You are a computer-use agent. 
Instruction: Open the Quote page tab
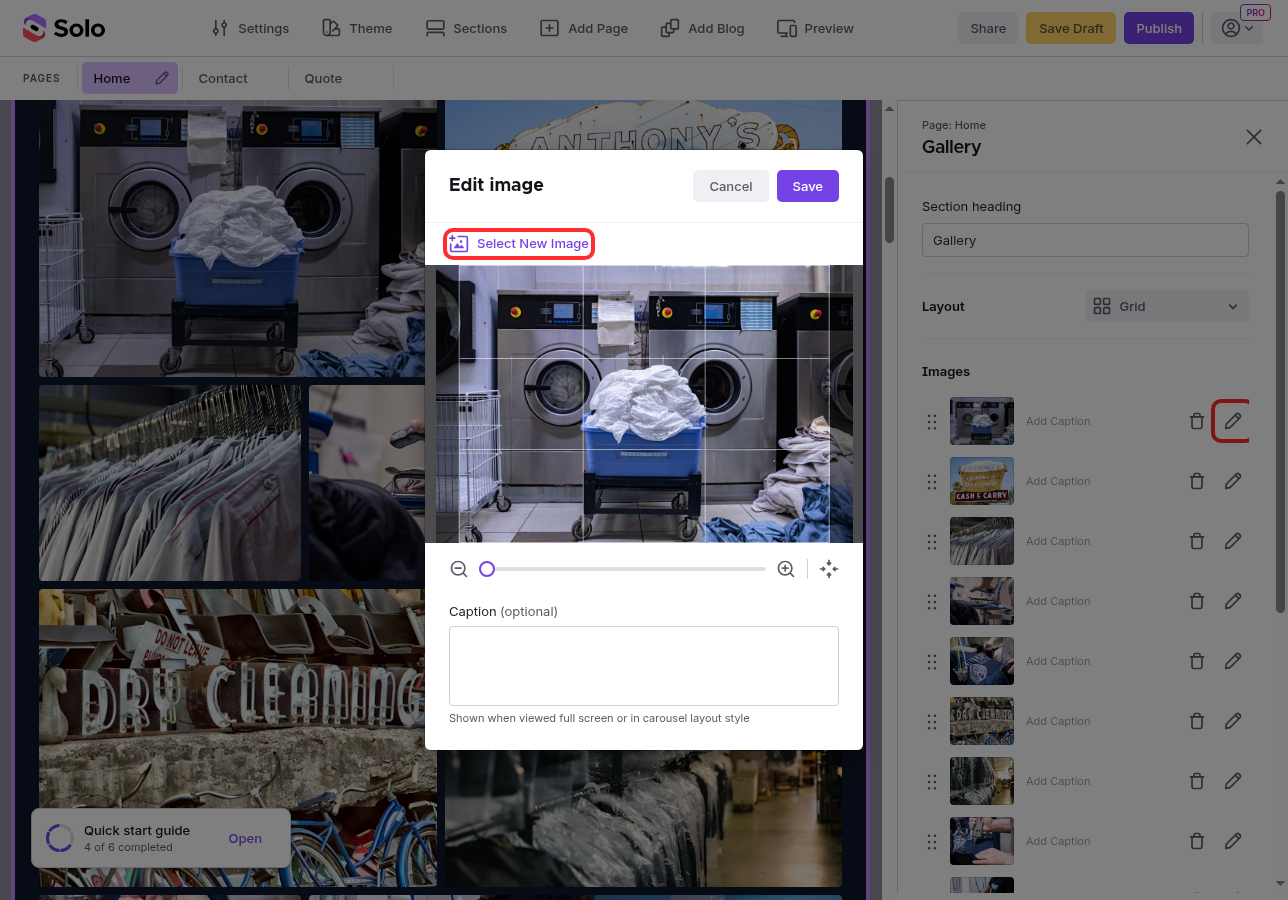323,78
